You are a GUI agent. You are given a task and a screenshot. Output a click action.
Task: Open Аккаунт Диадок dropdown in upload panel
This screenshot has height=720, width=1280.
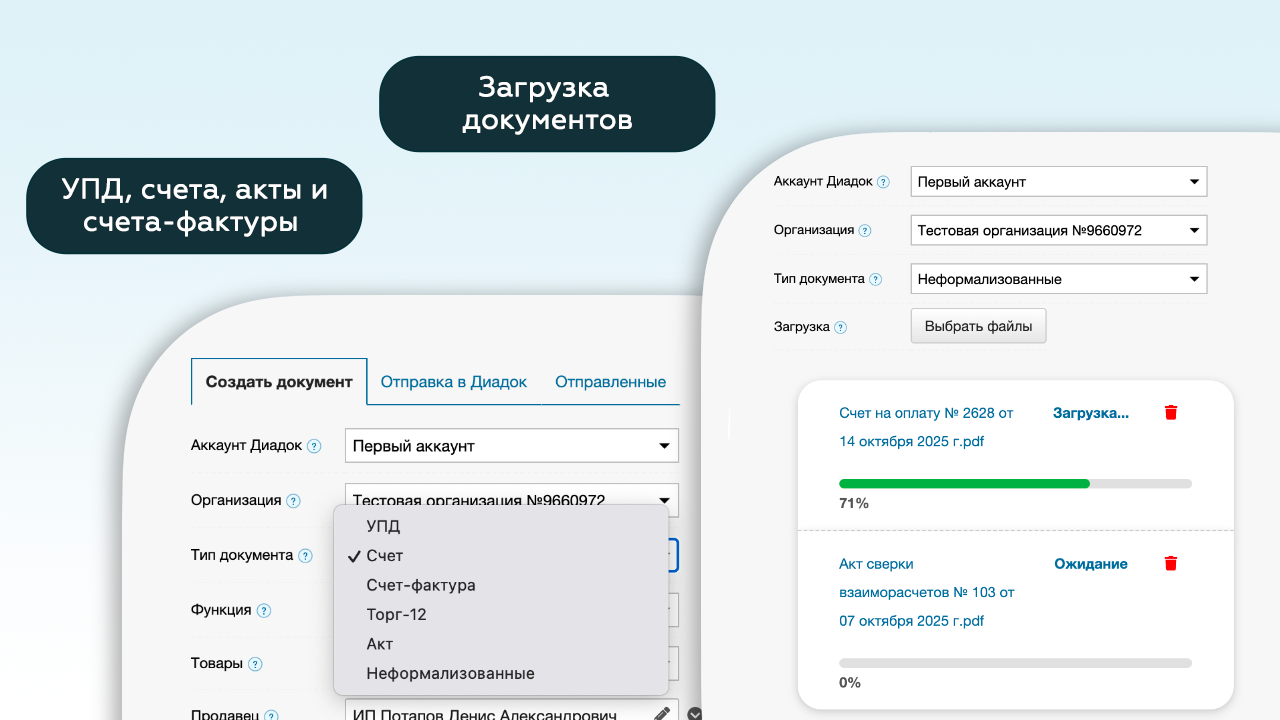pyautogui.click(x=1058, y=182)
